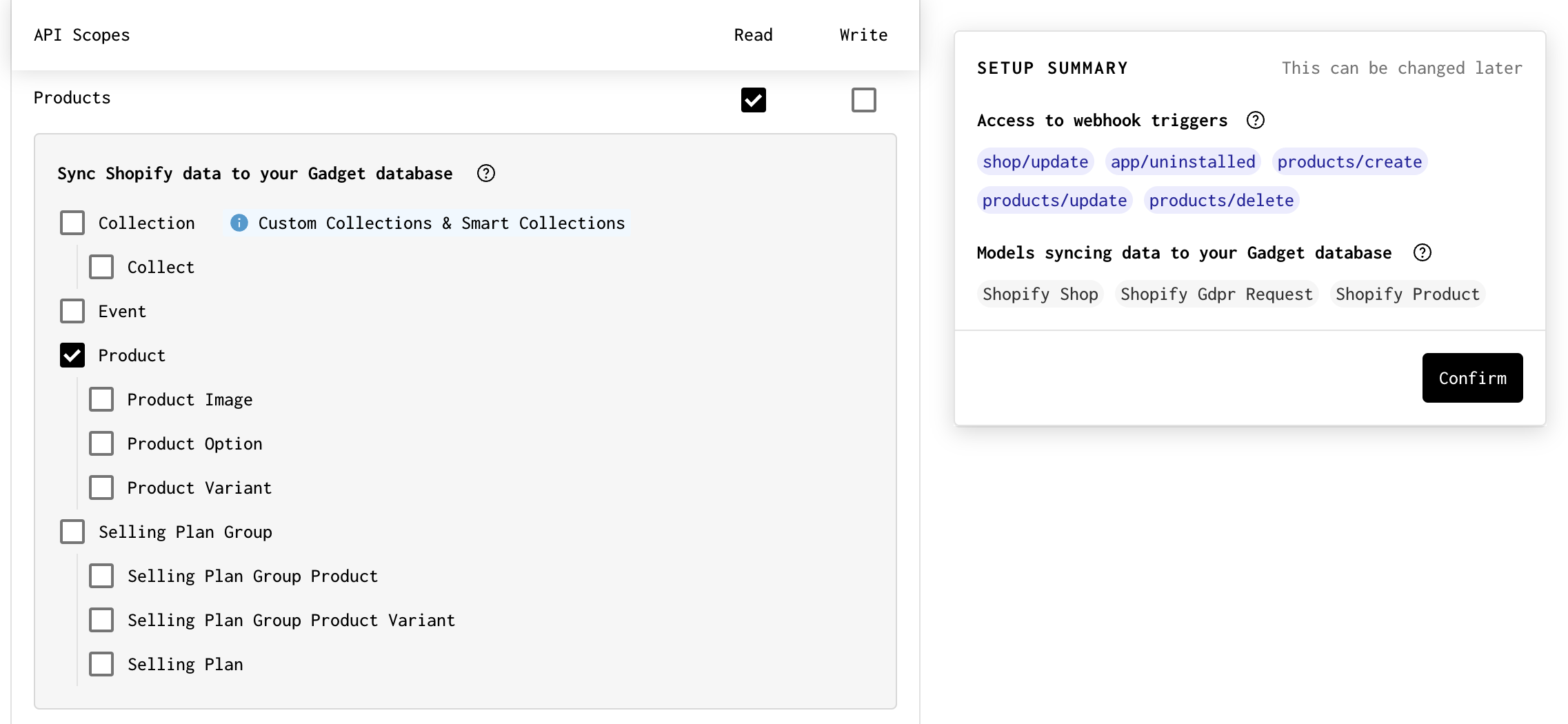Check the Selling Plan Group checkbox

tap(72, 532)
